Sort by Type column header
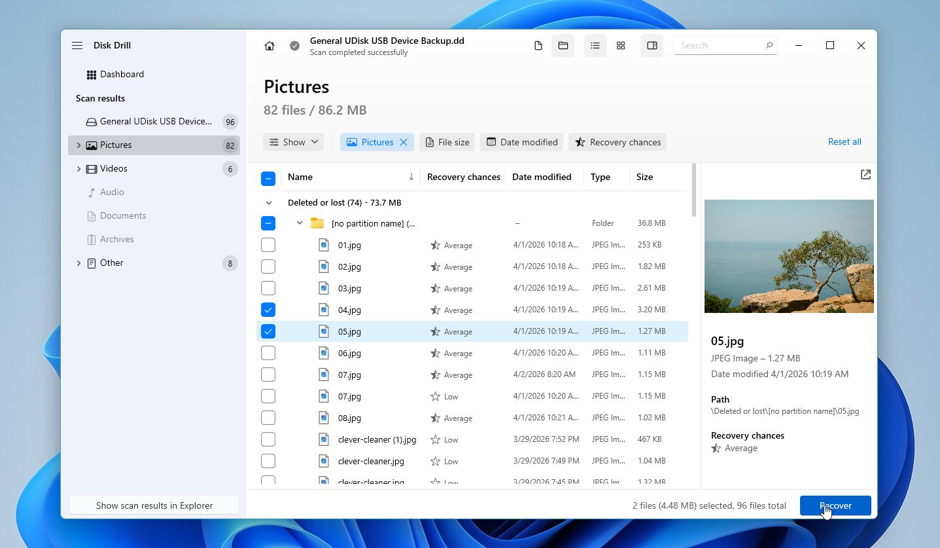Screen dimensions: 940x548 coord(600,177)
